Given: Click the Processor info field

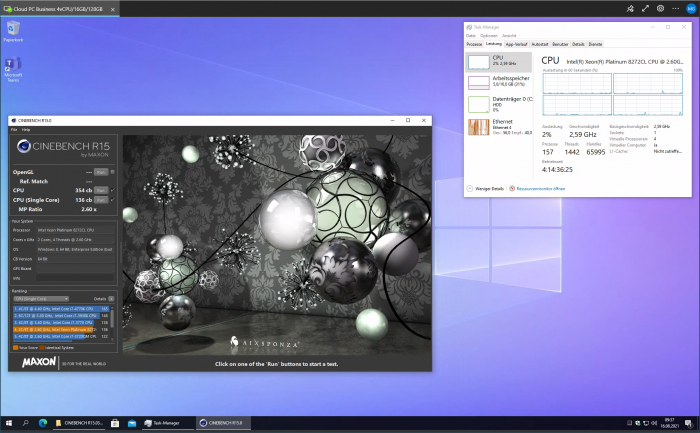Looking at the screenshot, I should [x=75, y=230].
